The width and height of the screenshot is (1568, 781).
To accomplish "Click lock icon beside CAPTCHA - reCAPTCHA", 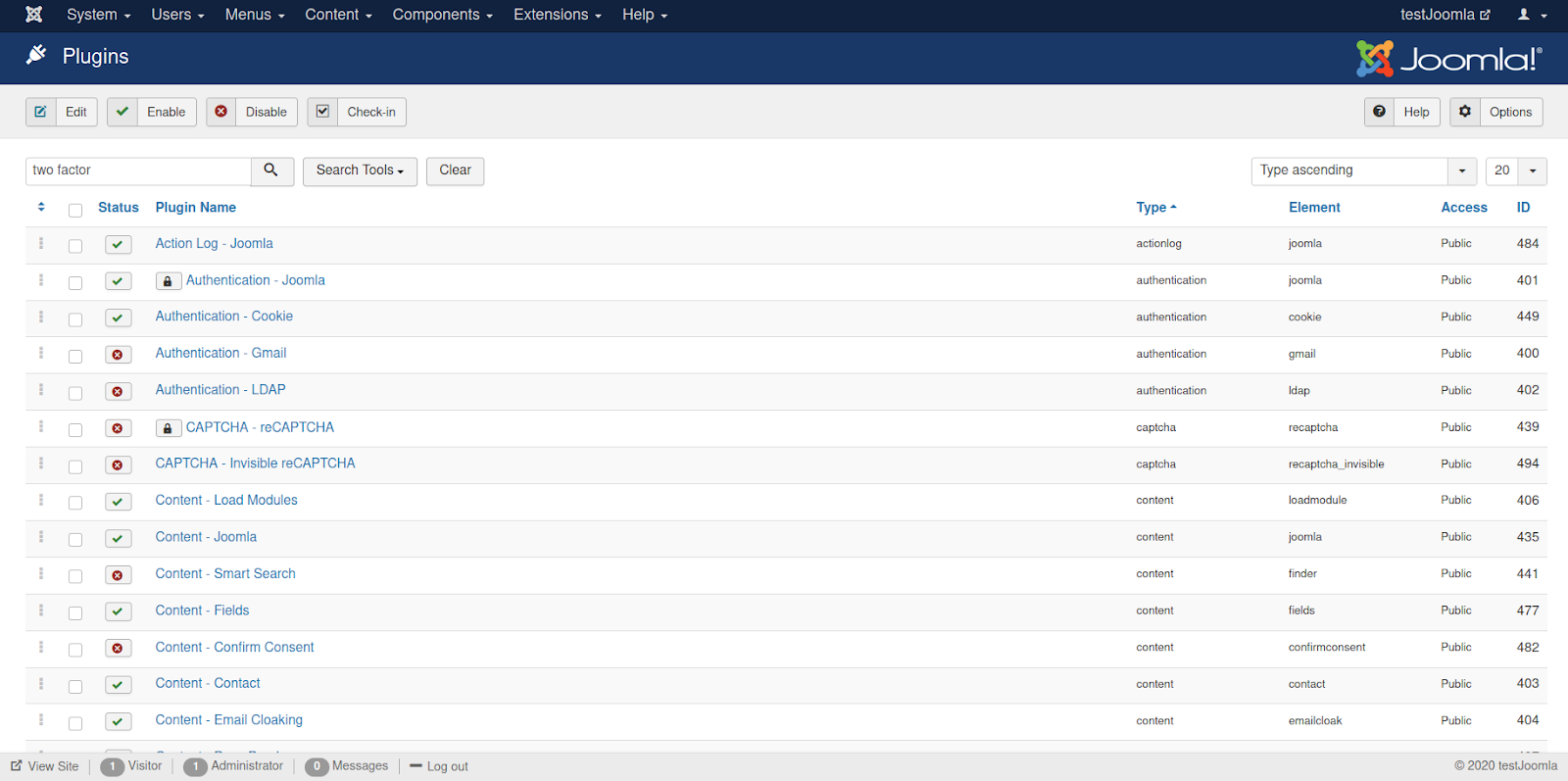I will 168,428.
